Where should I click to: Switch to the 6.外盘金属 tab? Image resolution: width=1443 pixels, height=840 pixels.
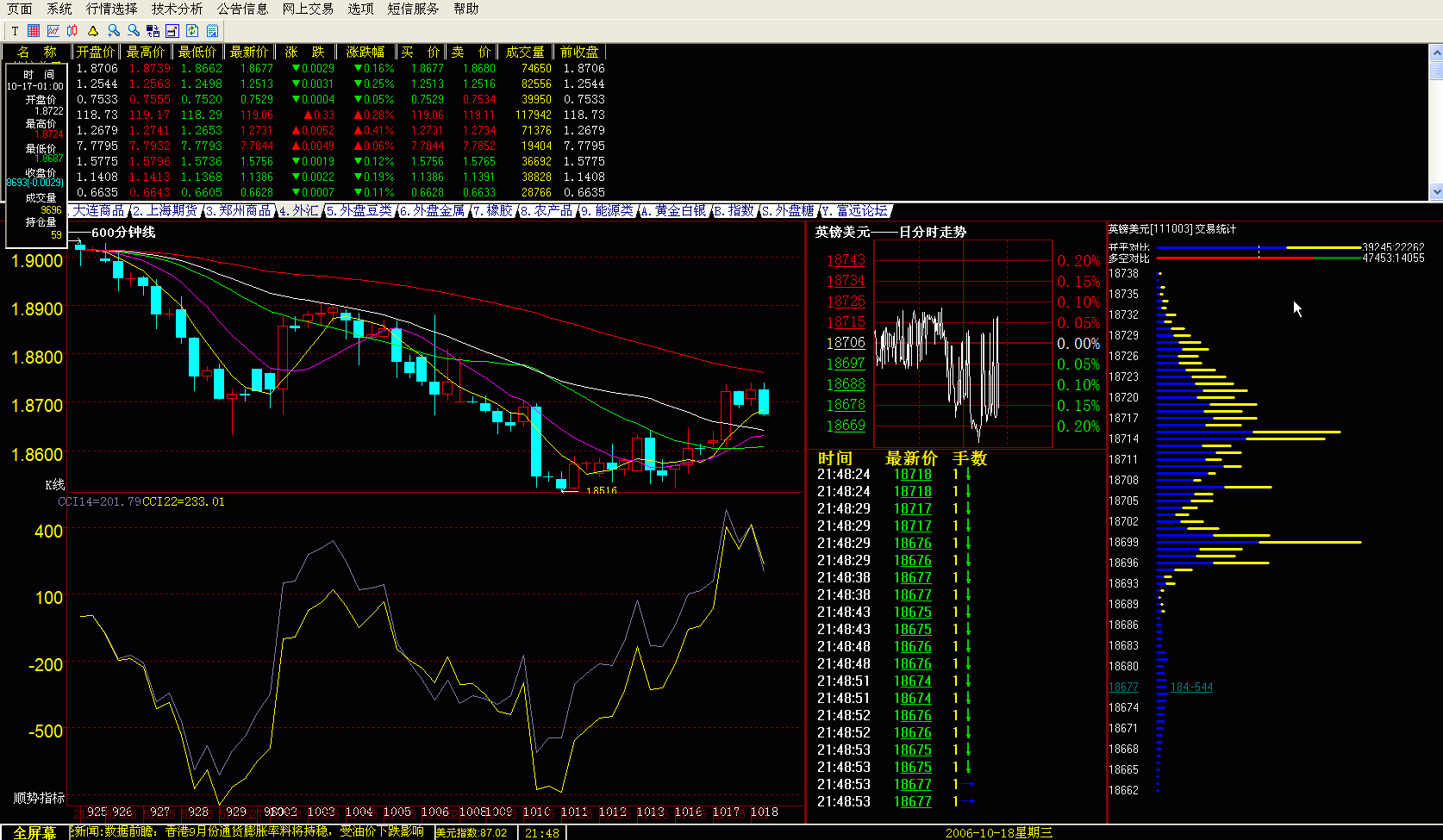(x=433, y=211)
